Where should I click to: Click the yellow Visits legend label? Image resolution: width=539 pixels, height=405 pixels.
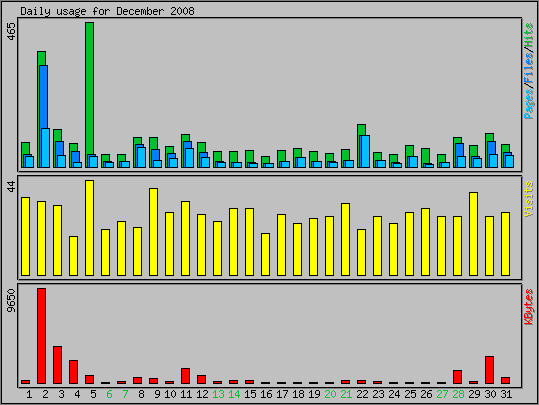529,199
